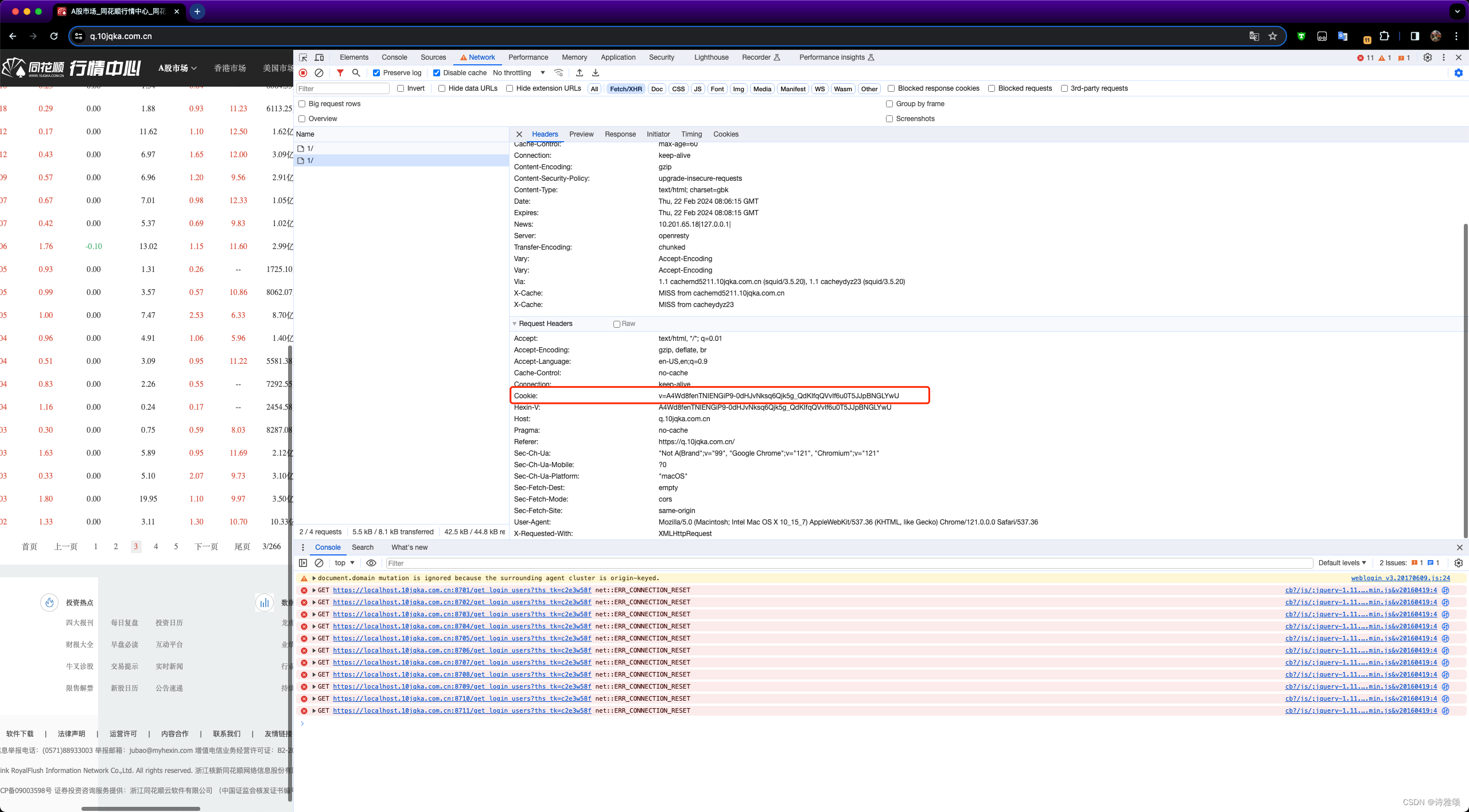Switch to the Response tab
This screenshot has height=812, width=1469.
click(x=620, y=134)
